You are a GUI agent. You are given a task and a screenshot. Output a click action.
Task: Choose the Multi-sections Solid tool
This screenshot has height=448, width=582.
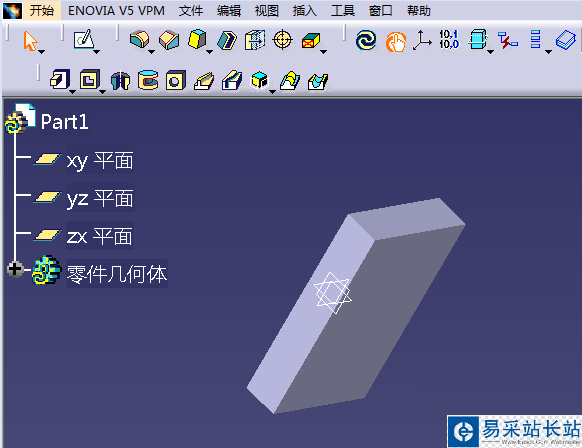tap(290, 80)
